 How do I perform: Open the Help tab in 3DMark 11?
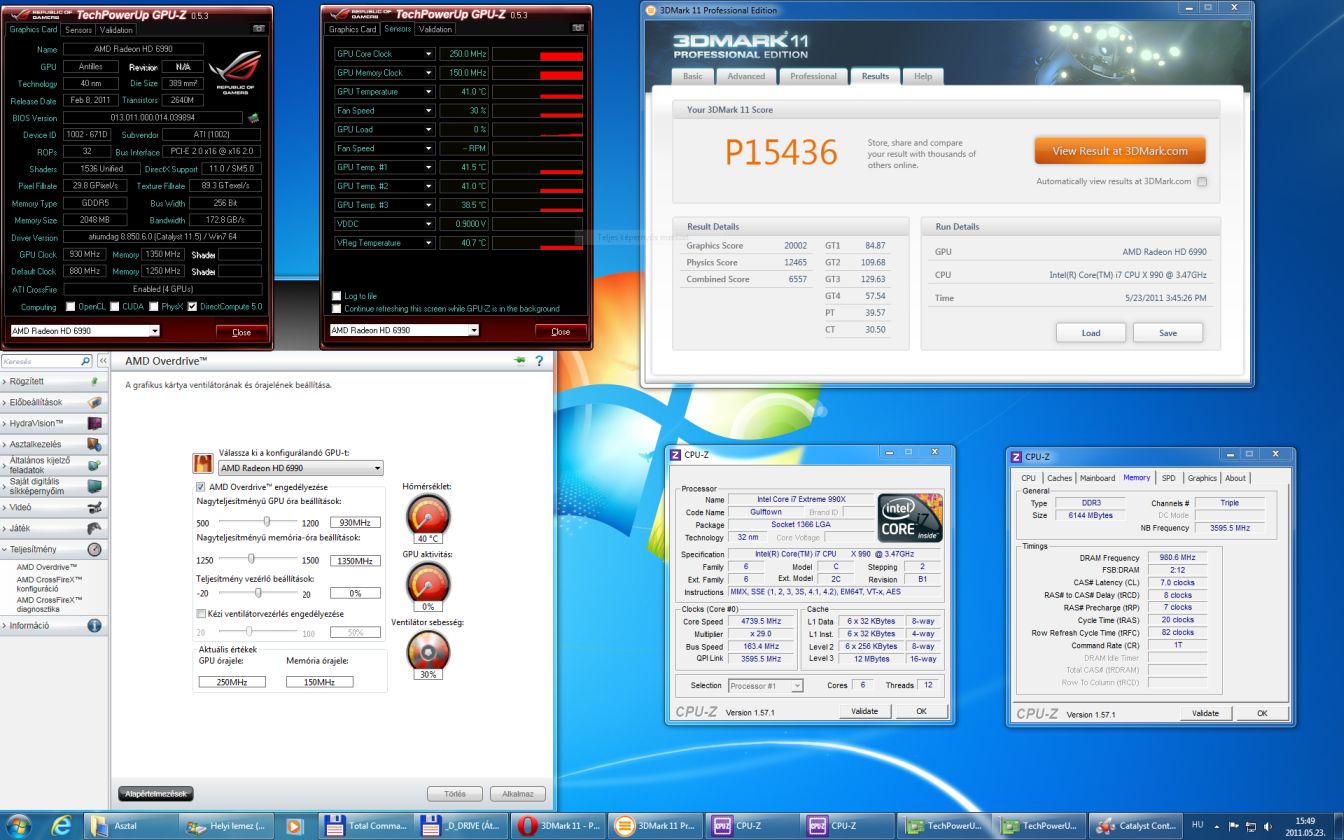(x=923, y=76)
